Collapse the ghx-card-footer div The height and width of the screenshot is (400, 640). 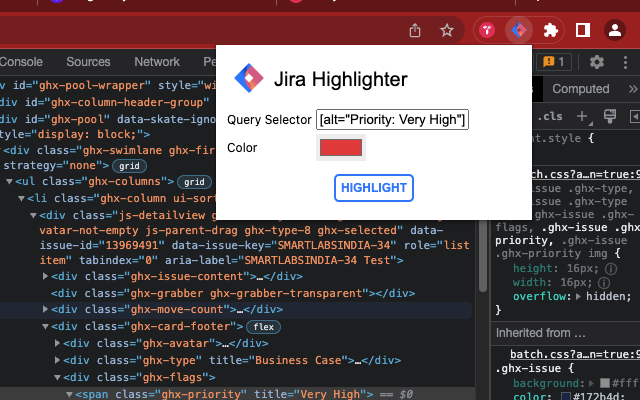tap(45, 327)
